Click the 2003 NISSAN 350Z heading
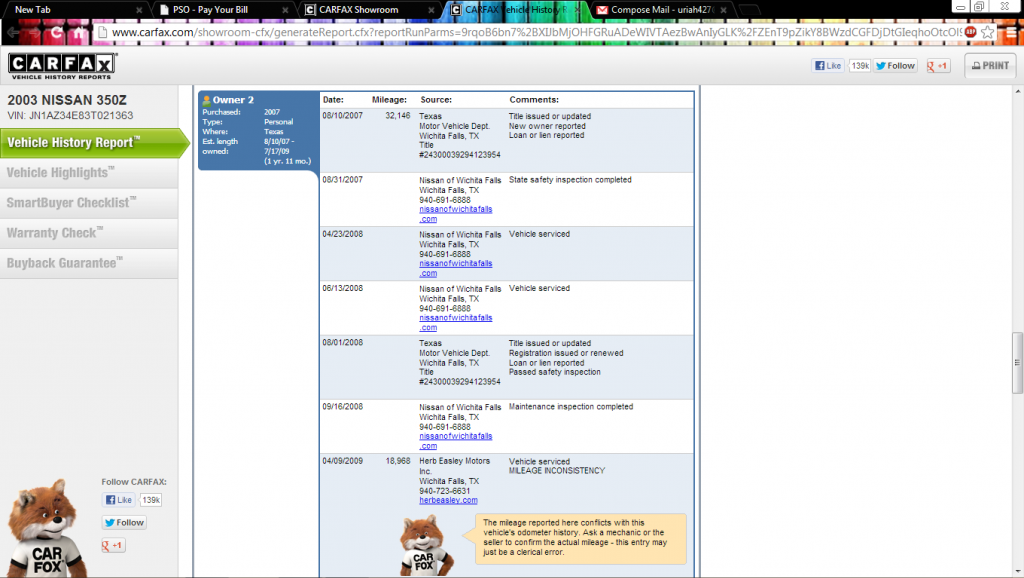The width and height of the screenshot is (1024, 578). 67,100
